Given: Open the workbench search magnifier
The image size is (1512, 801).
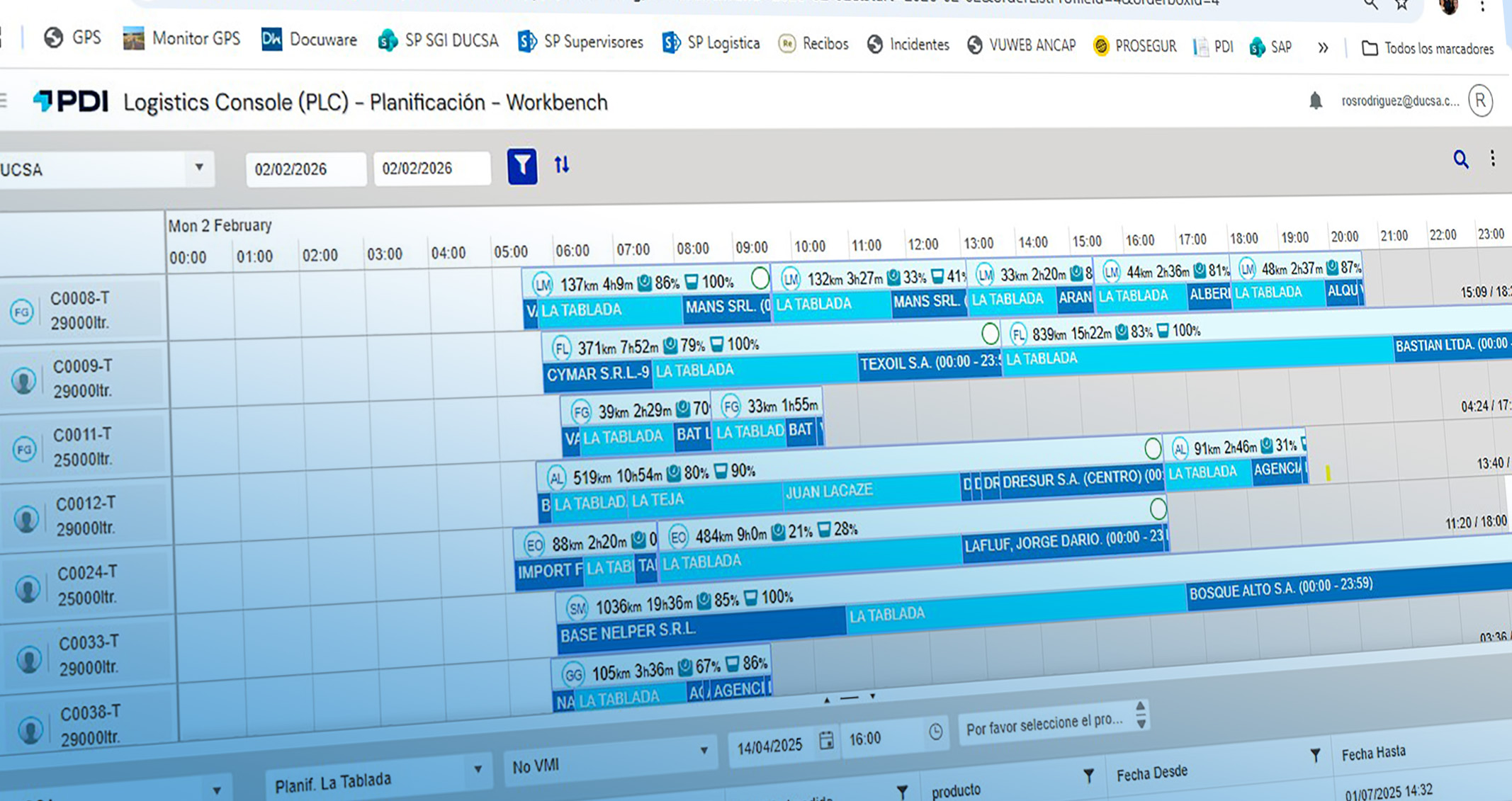Looking at the screenshot, I should pyautogui.click(x=1460, y=159).
